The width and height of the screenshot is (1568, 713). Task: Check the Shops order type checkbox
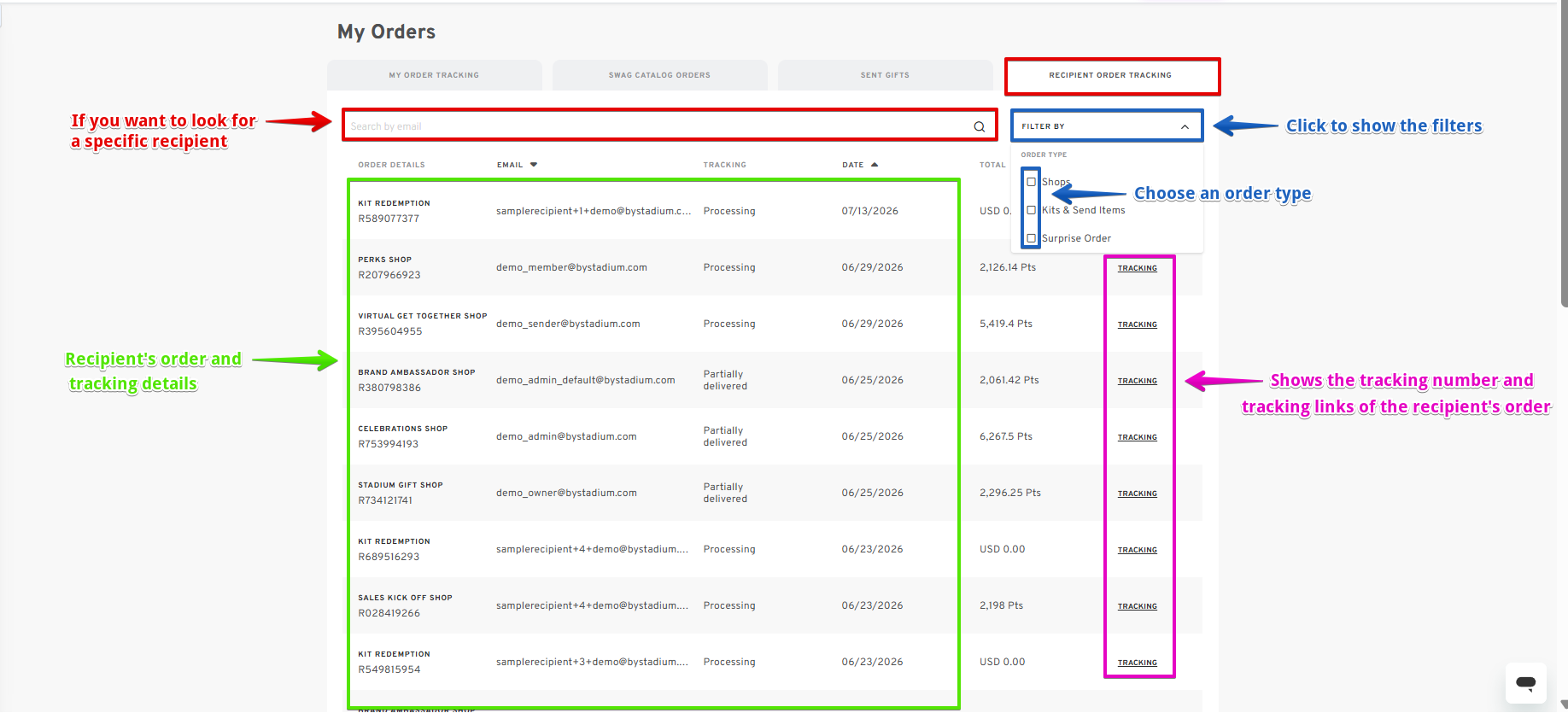click(1031, 182)
